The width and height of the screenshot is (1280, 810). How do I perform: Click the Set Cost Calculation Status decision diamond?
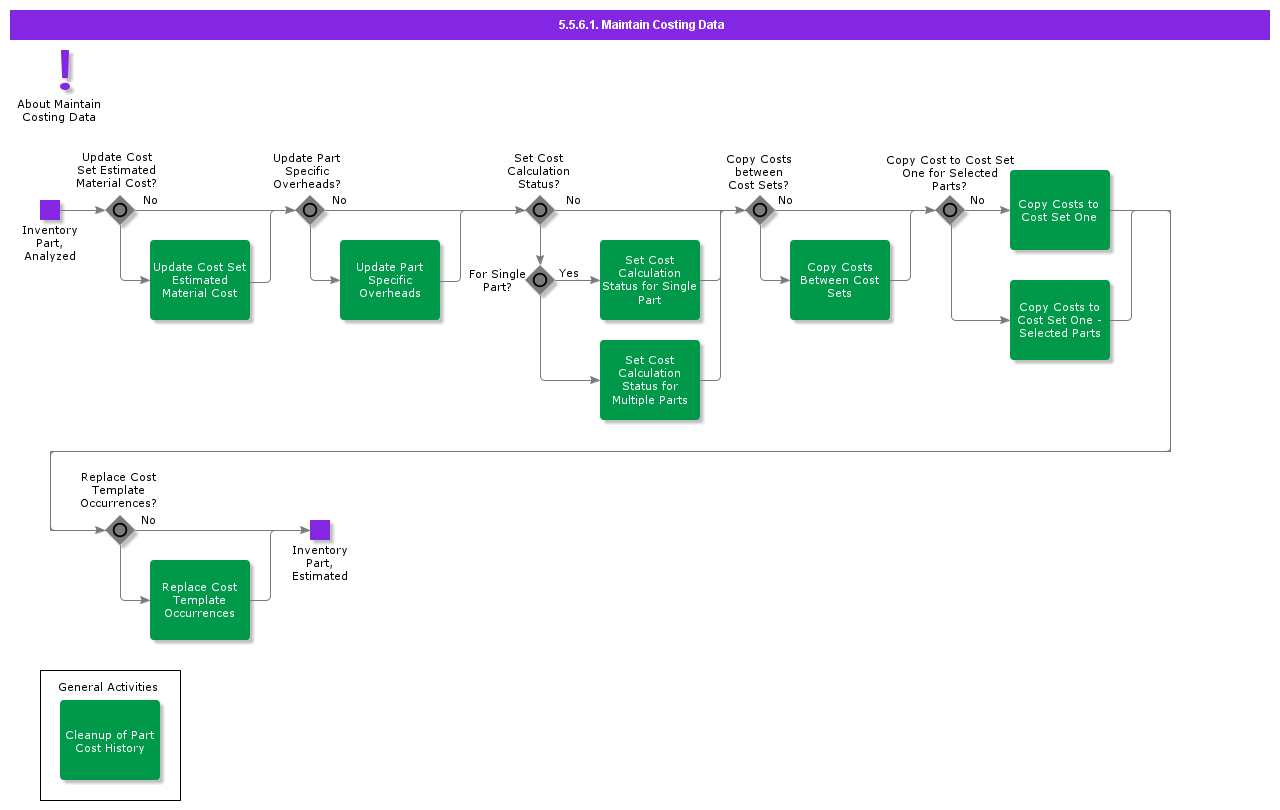click(540, 210)
